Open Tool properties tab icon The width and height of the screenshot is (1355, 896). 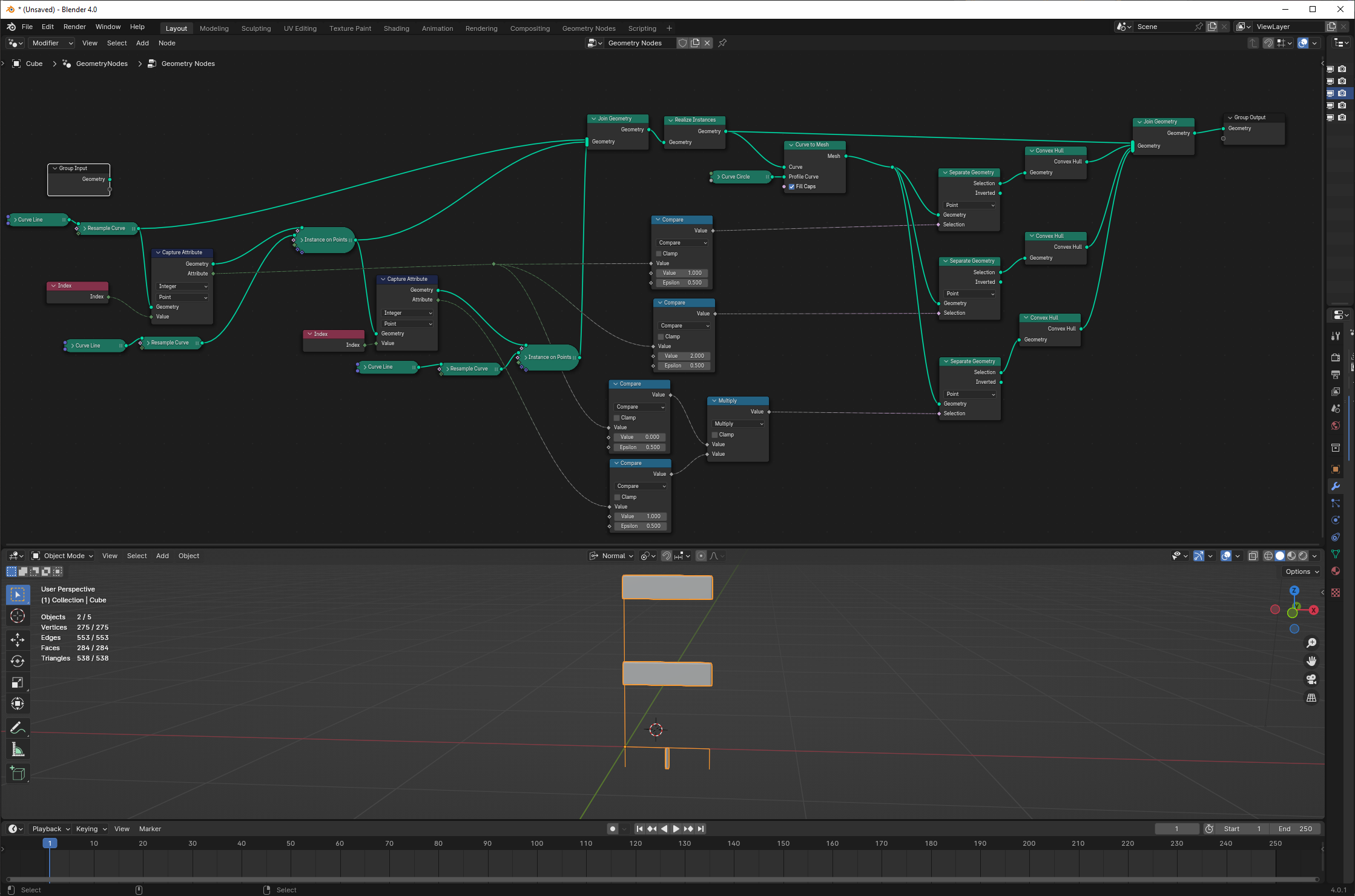coord(1336,336)
